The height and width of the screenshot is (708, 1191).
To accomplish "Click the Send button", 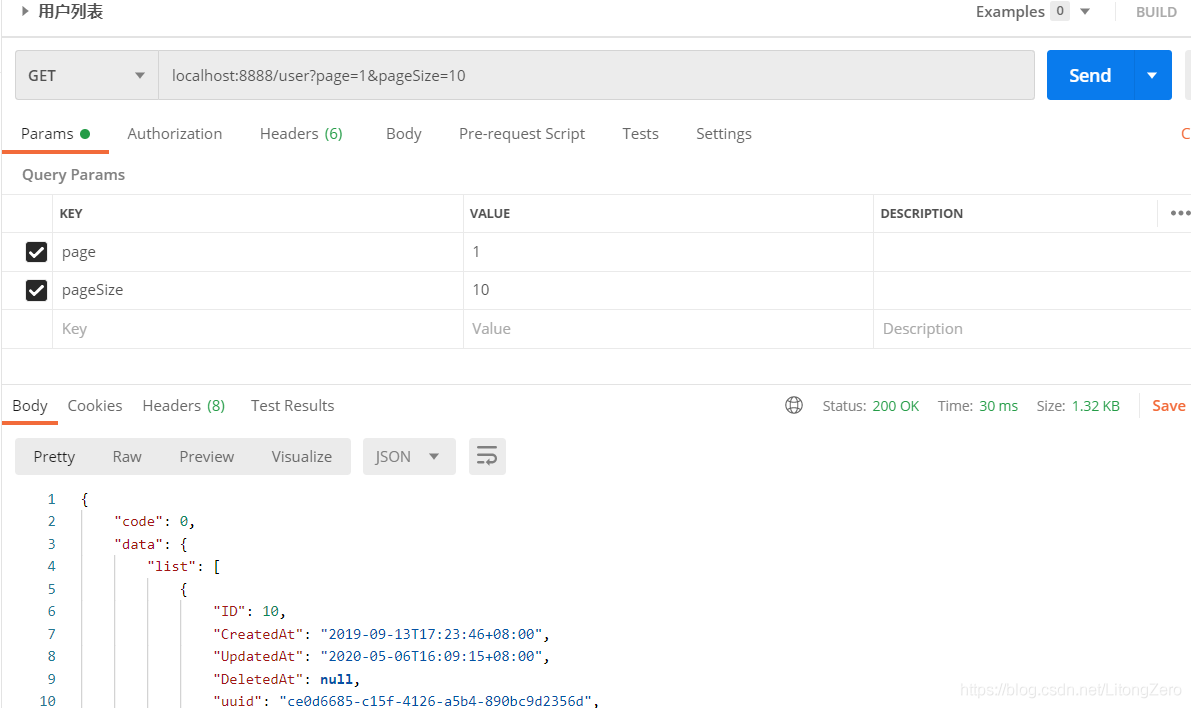I will point(1090,75).
